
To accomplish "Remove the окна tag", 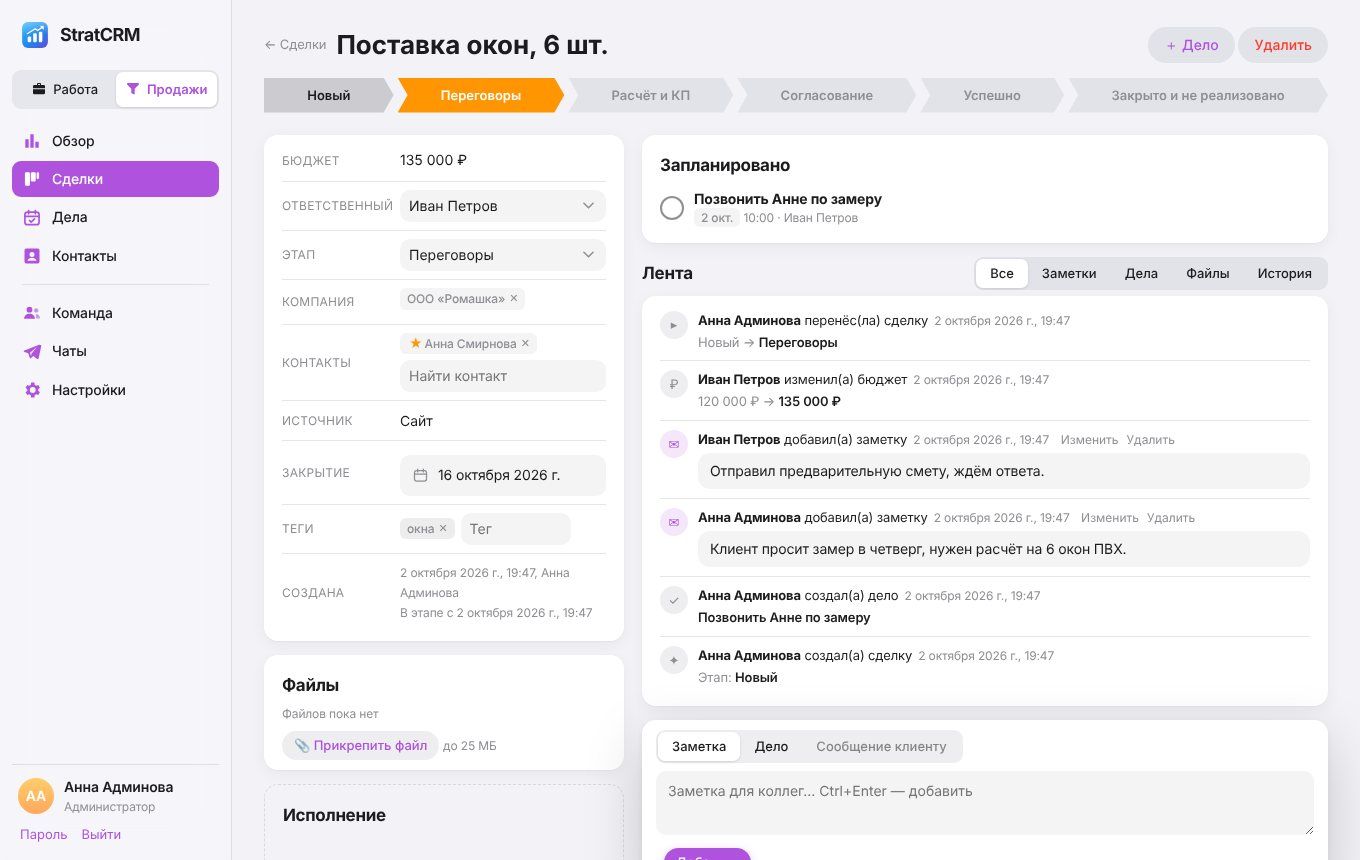I will tap(443, 528).
